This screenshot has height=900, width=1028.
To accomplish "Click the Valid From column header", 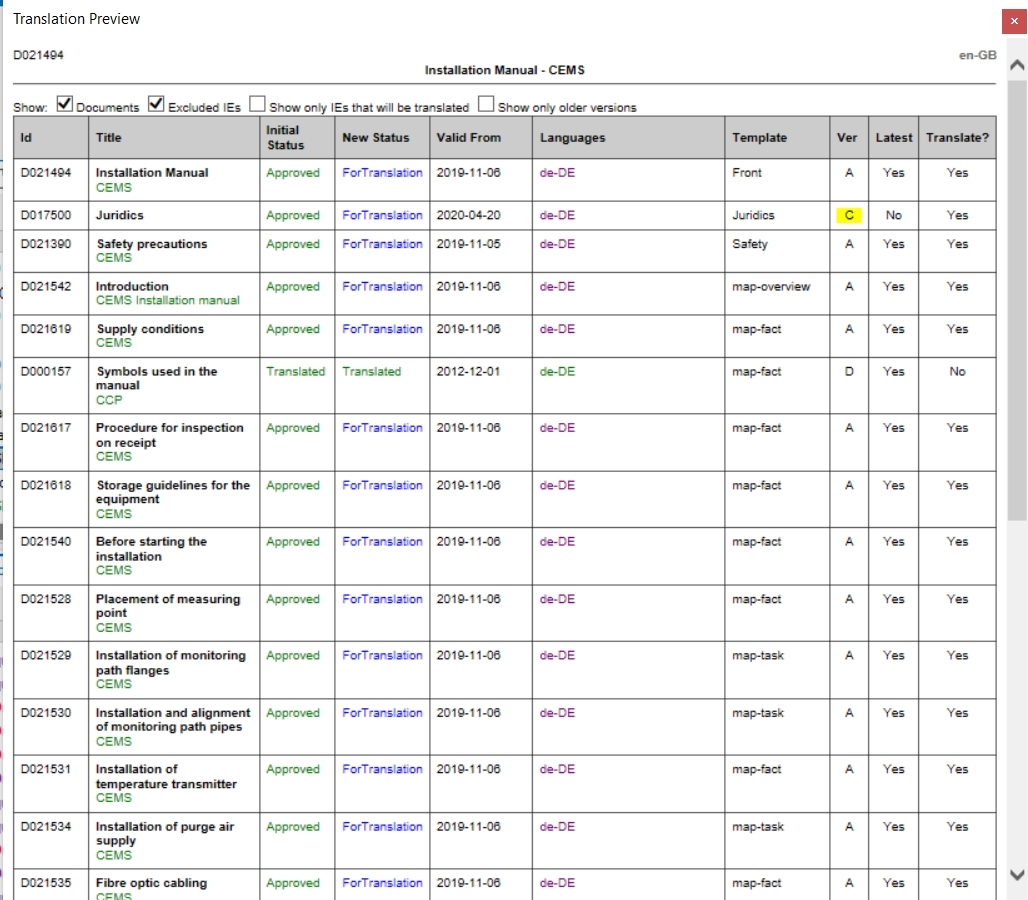I will (468, 137).
